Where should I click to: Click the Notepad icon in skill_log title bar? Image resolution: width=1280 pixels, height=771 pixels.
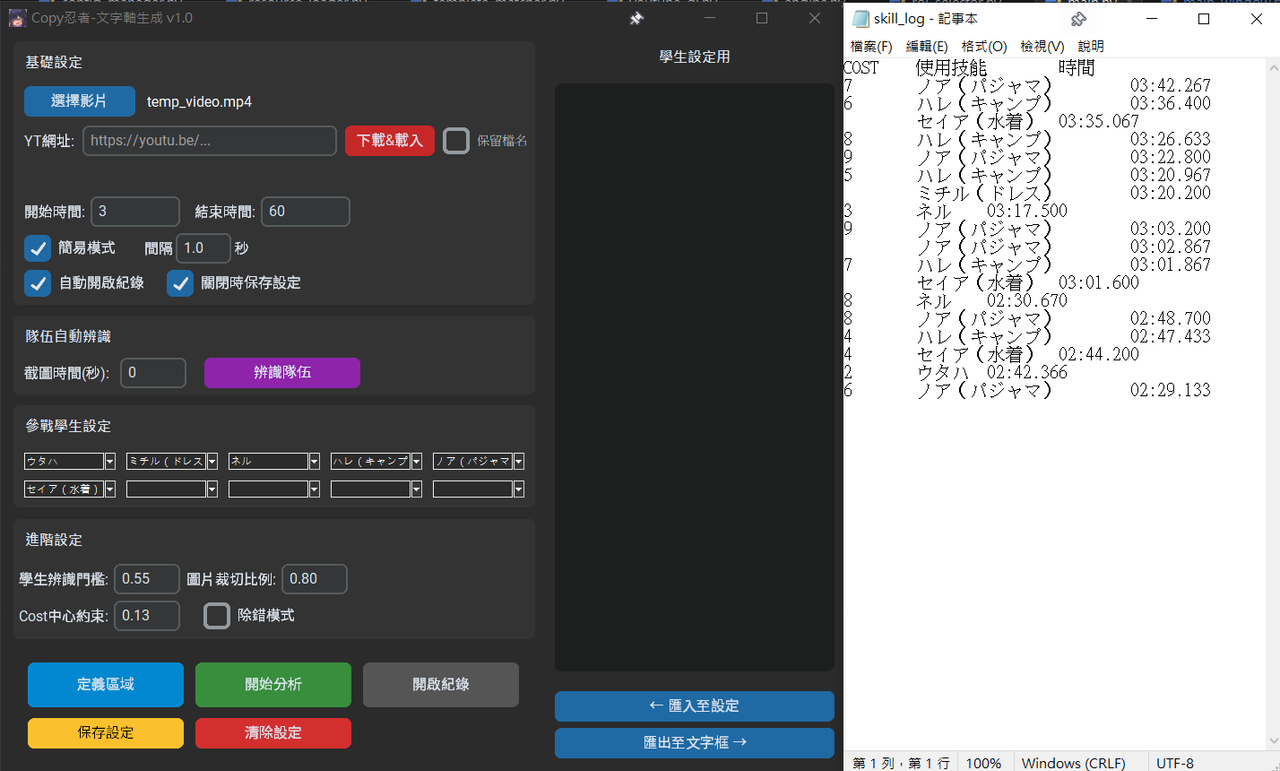tap(860, 19)
